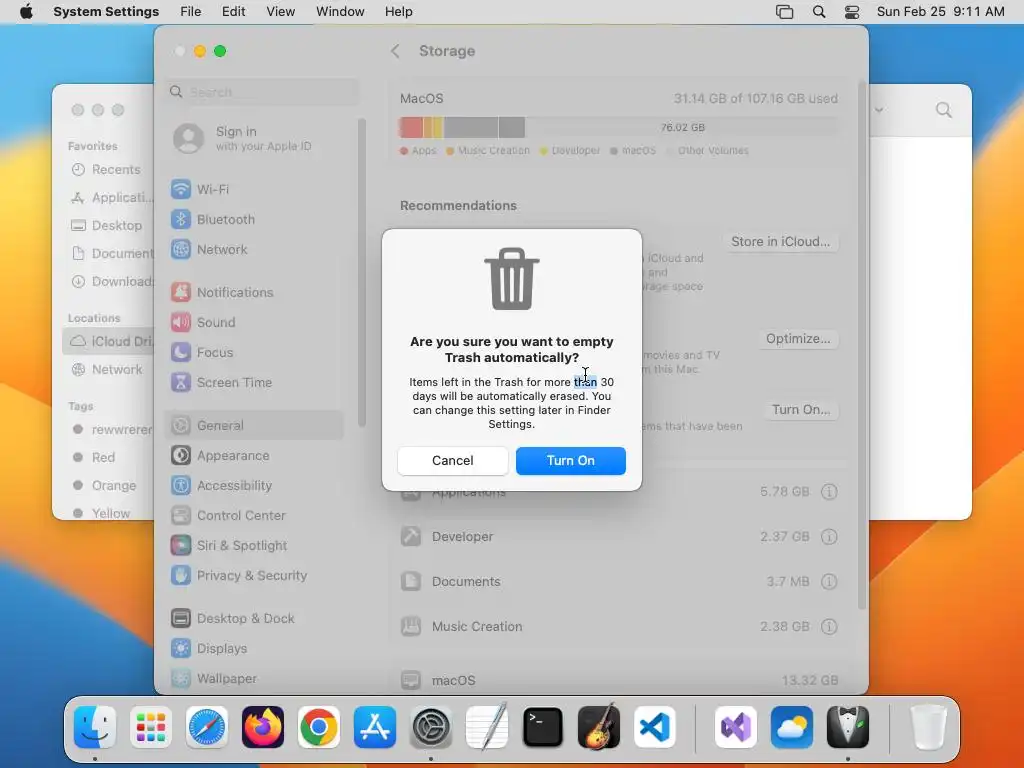The image size is (1024, 768).
Task: Show info for Applications storage row
Action: (829, 491)
